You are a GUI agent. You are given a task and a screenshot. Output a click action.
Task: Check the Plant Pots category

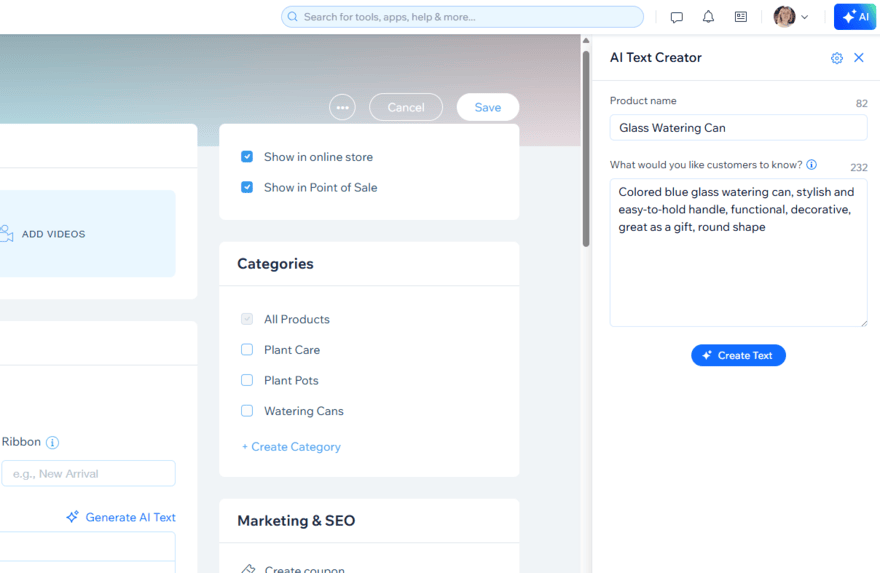247,380
